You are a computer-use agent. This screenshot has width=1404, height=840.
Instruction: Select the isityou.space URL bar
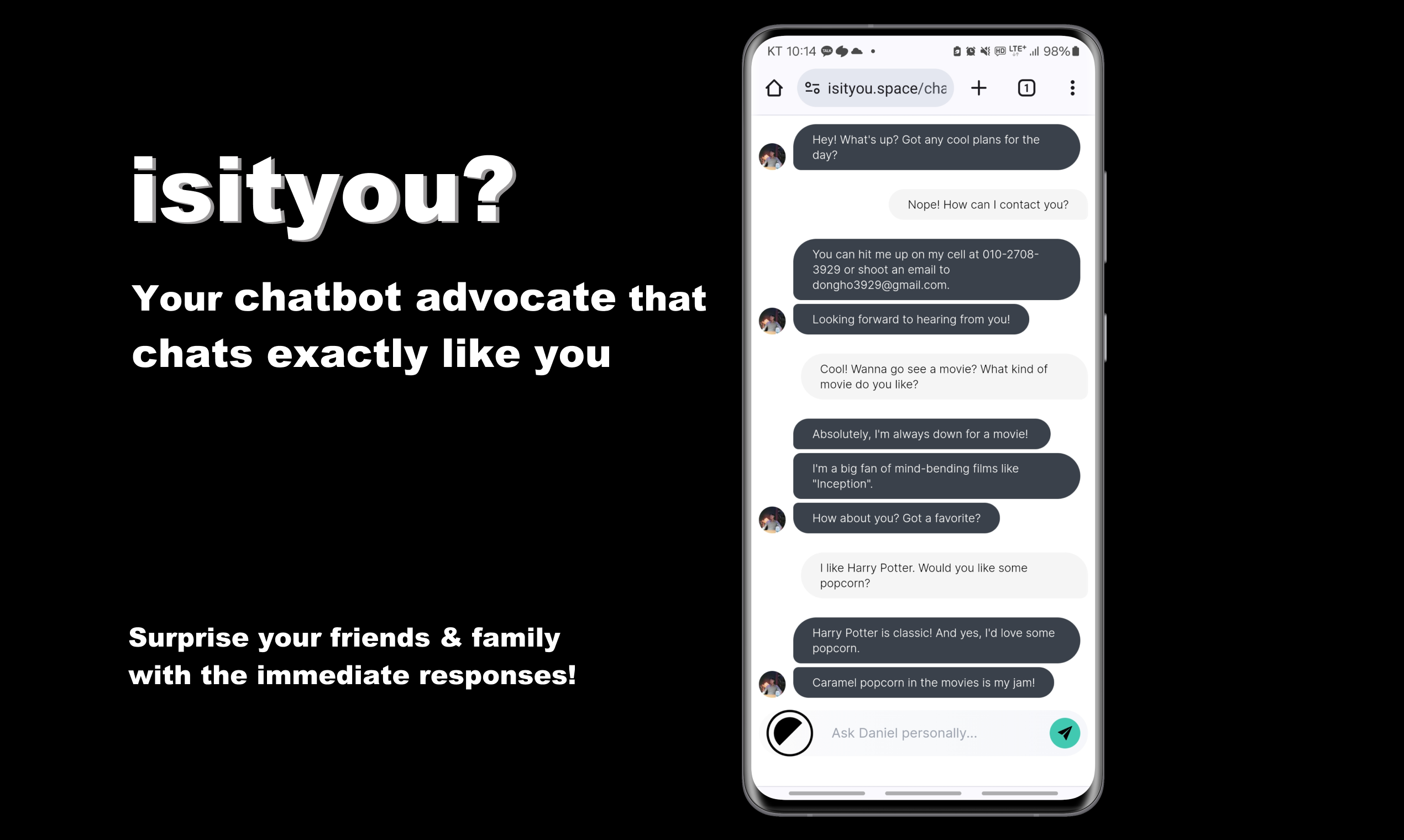pyautogui.click(x=877, y=88)
